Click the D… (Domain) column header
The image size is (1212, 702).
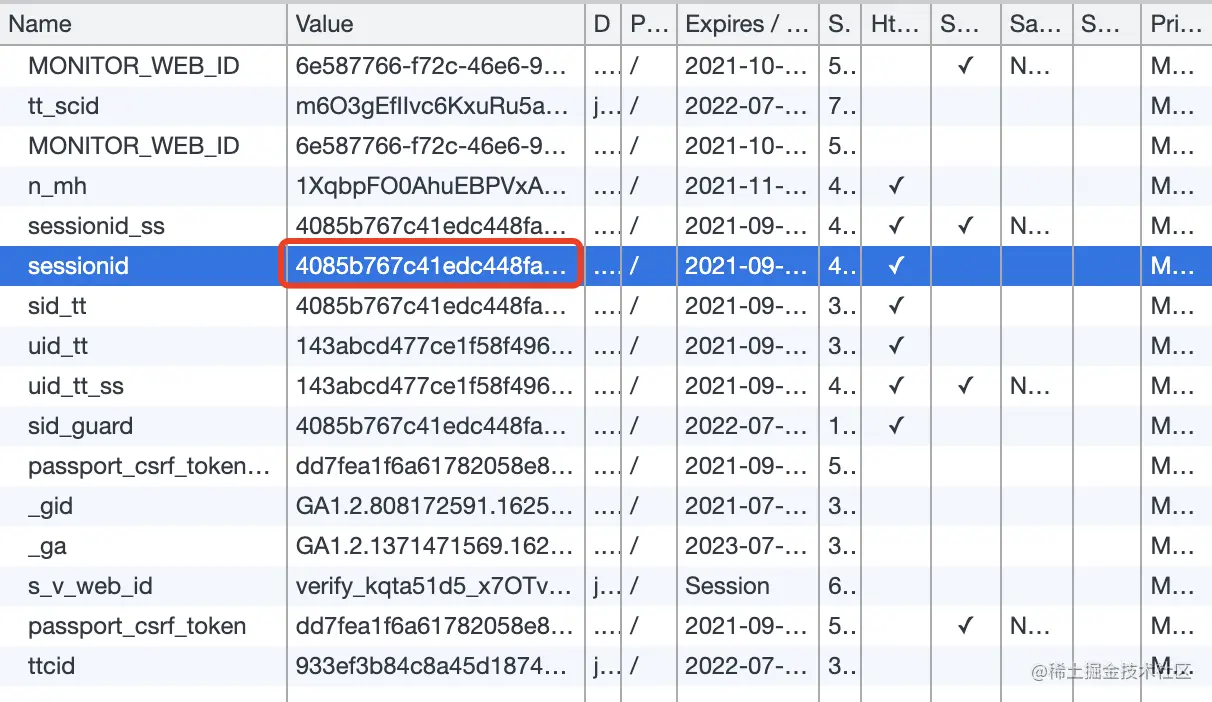click(602, 25)
